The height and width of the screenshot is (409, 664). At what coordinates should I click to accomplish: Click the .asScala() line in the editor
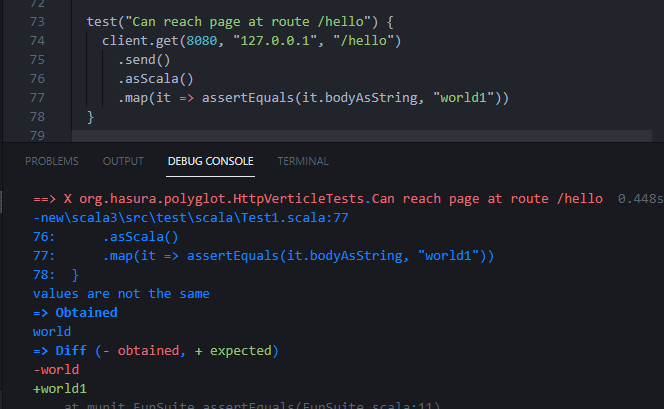(155, 79)
